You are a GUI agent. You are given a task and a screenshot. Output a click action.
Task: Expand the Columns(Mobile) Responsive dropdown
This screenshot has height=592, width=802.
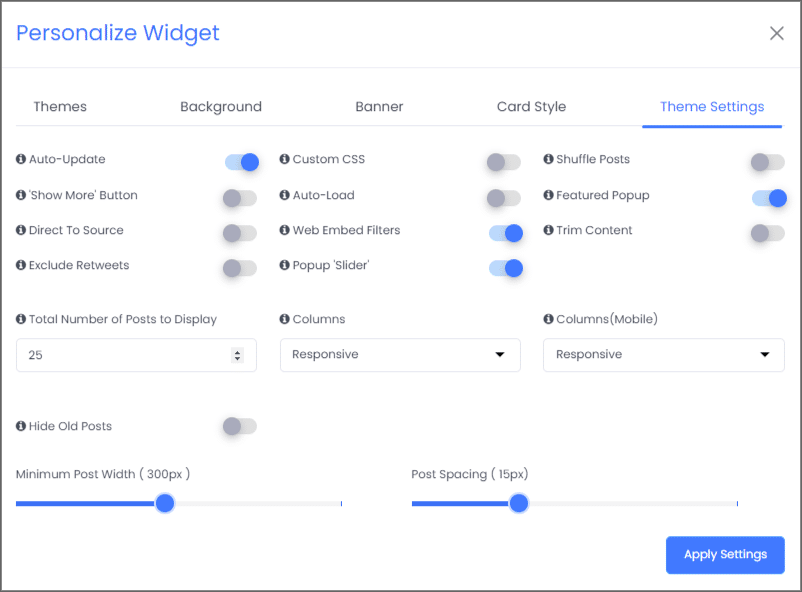663,355
